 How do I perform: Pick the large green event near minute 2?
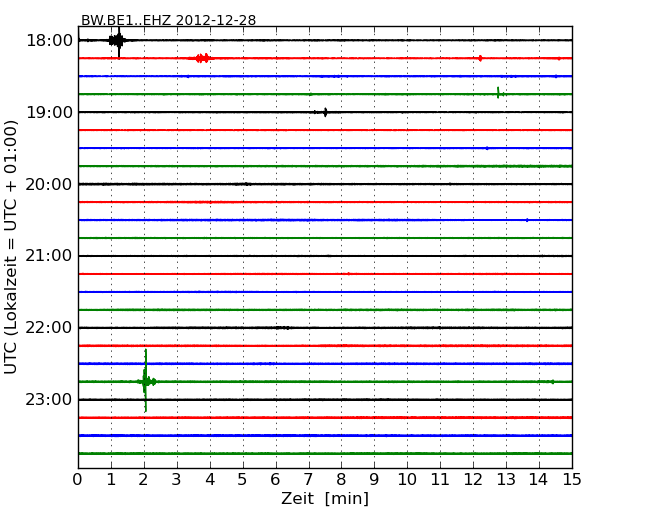click(x=146, y=381)
